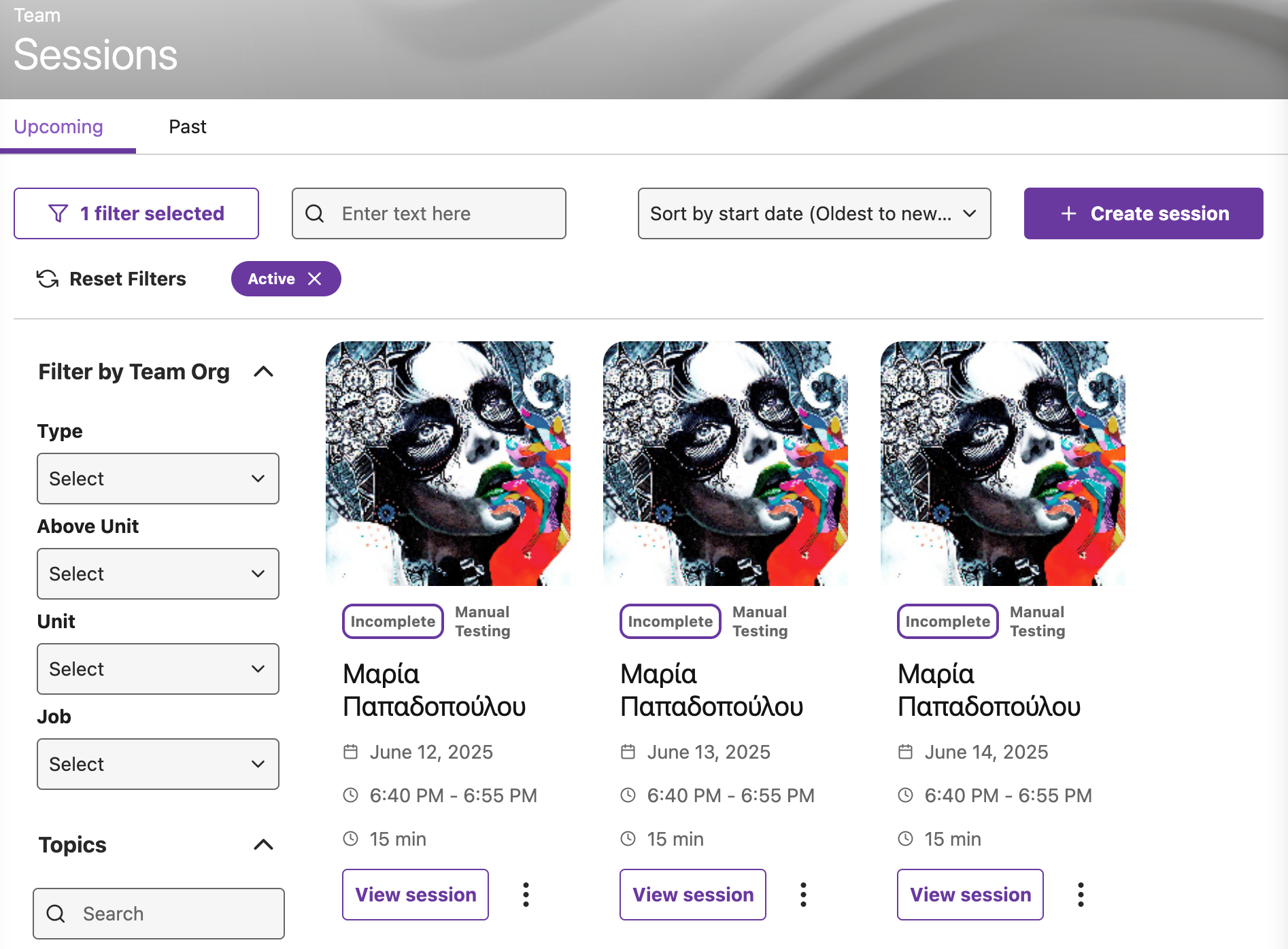Collapse the Topics section chevron
This screenshot has height=949, width=1288.
point(263,845)
